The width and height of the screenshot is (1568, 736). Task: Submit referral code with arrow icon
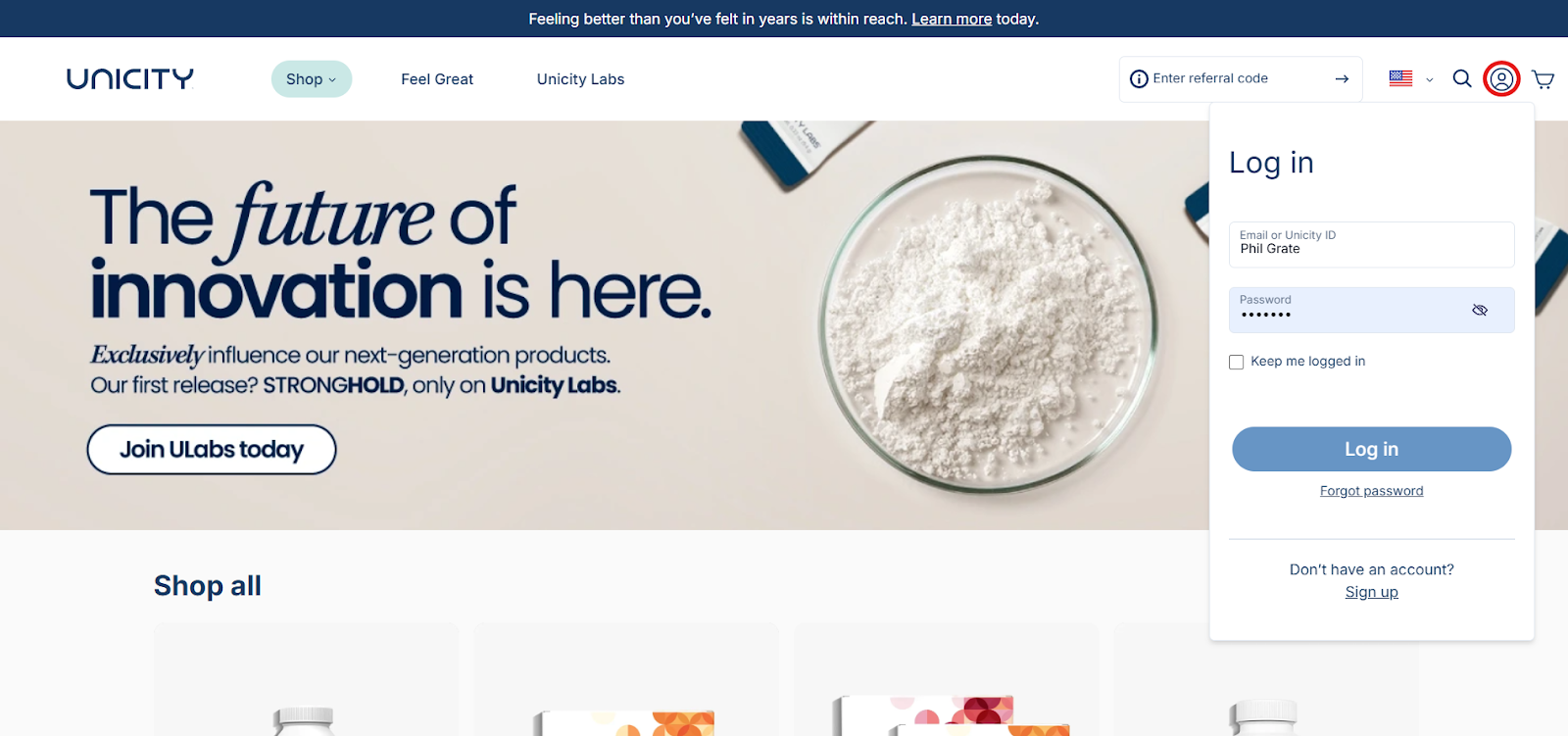click(x=1342, y=78)
